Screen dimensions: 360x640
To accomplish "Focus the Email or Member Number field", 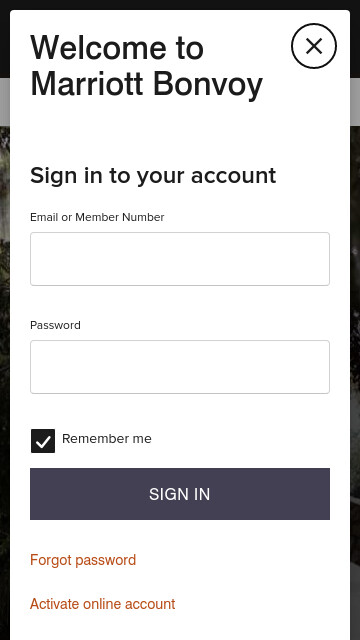I will click(180, 259).
